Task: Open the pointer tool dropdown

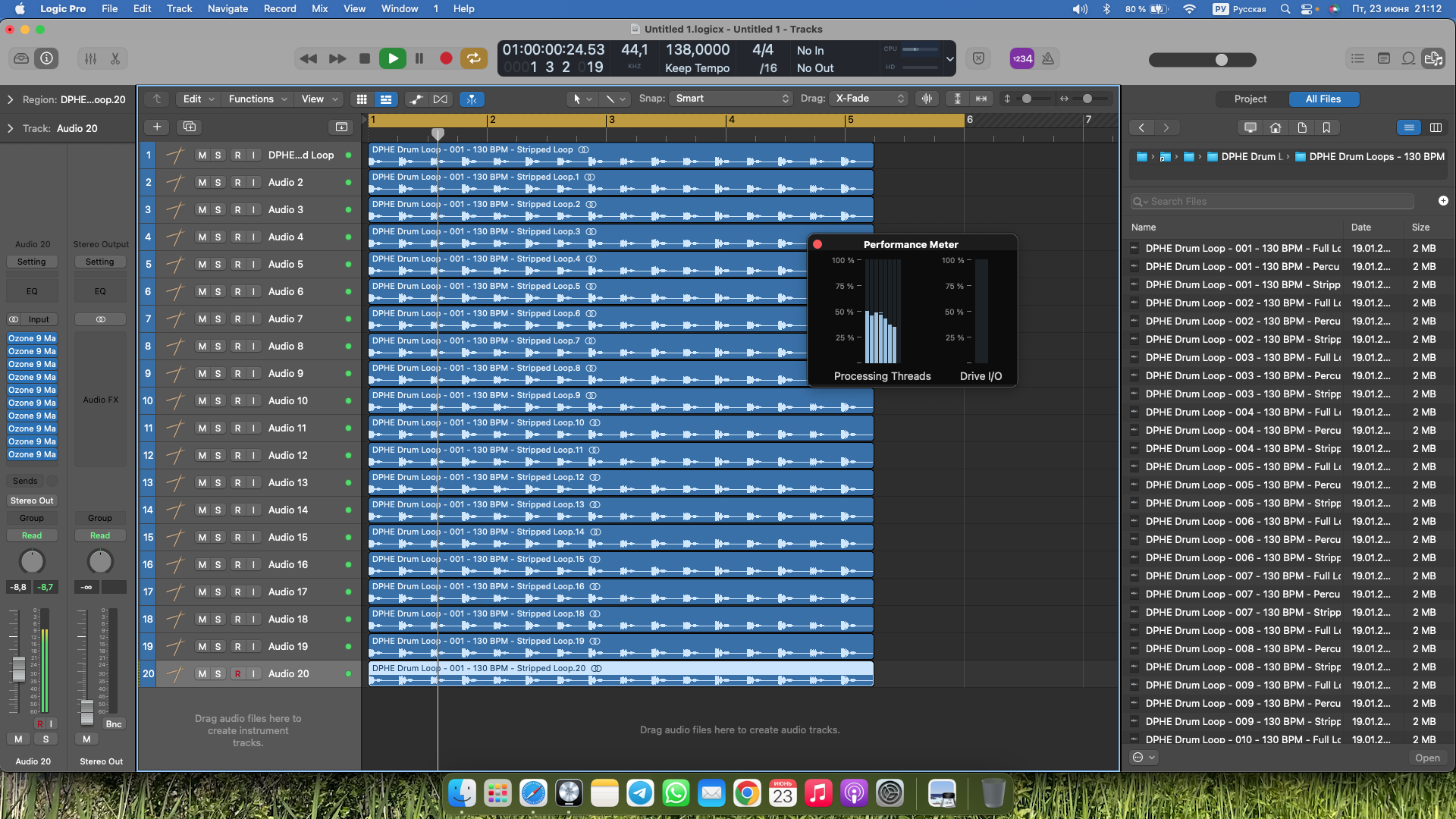Action: click(x=582, y=99)
